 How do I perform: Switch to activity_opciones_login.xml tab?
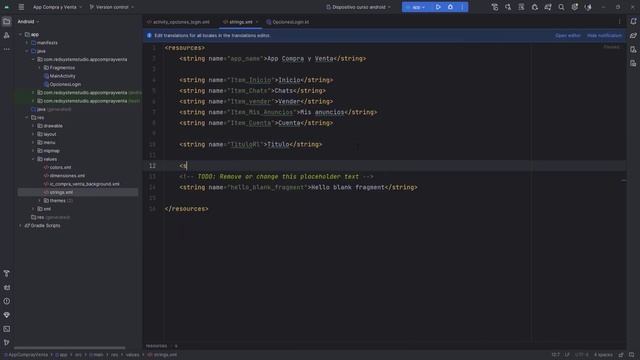click(x=178, y=22)
